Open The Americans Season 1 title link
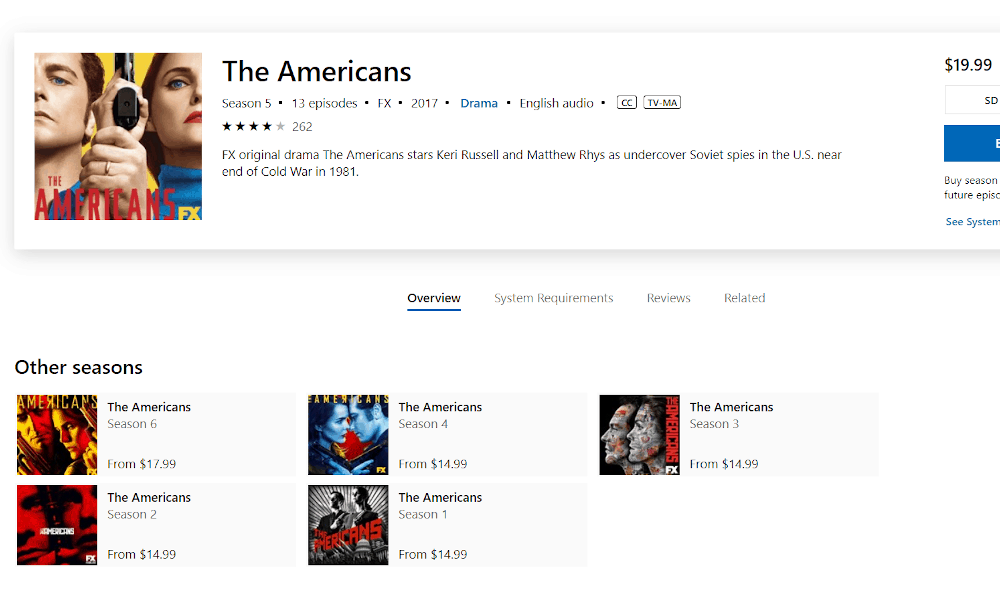1000x600 pixels. [x=440, y=497]
